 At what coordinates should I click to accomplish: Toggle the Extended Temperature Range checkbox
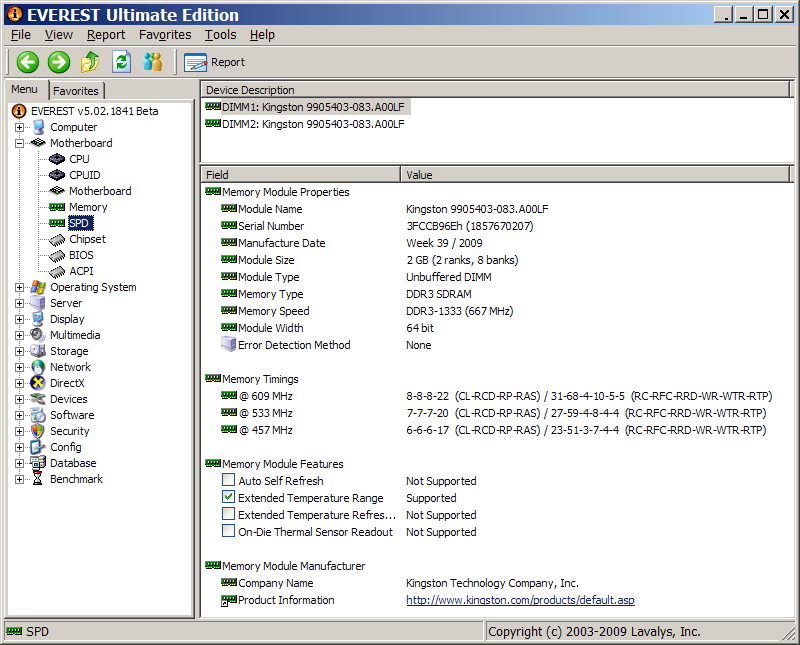229,497
